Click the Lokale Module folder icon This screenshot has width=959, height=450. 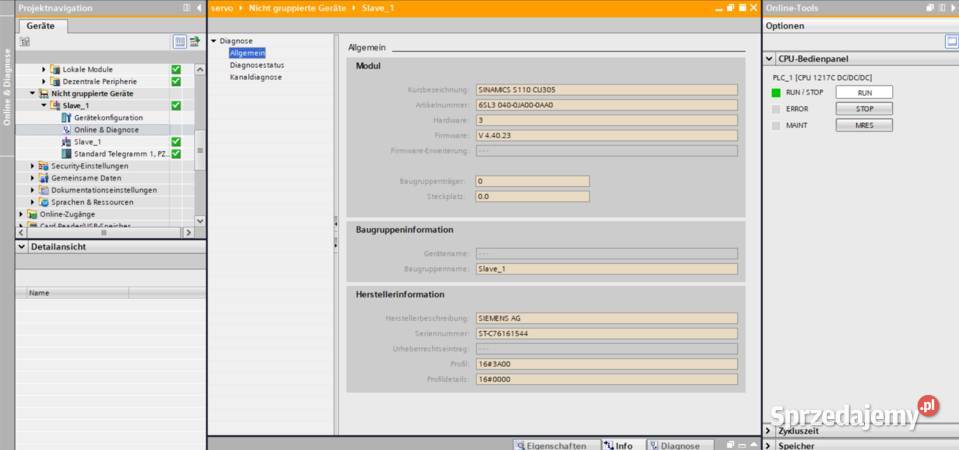(x=56, y=70)
